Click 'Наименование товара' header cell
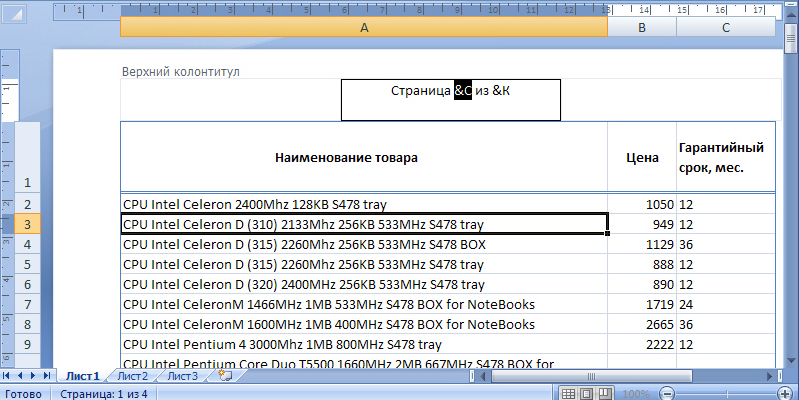This screenshot has height=400, width=799. [x=364, y=157]
